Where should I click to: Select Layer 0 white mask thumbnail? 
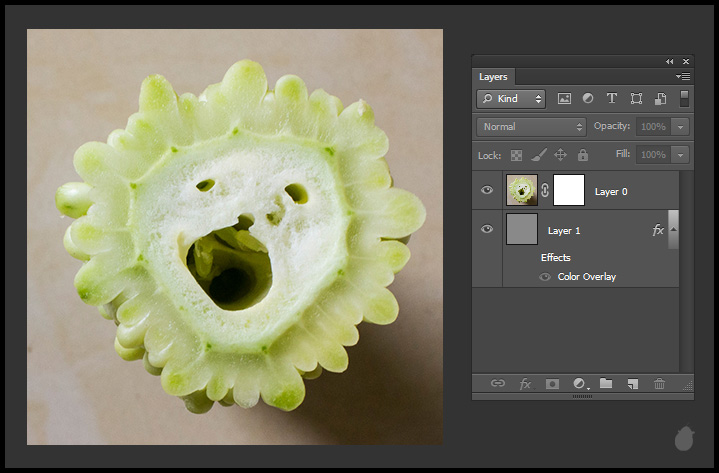568,190
